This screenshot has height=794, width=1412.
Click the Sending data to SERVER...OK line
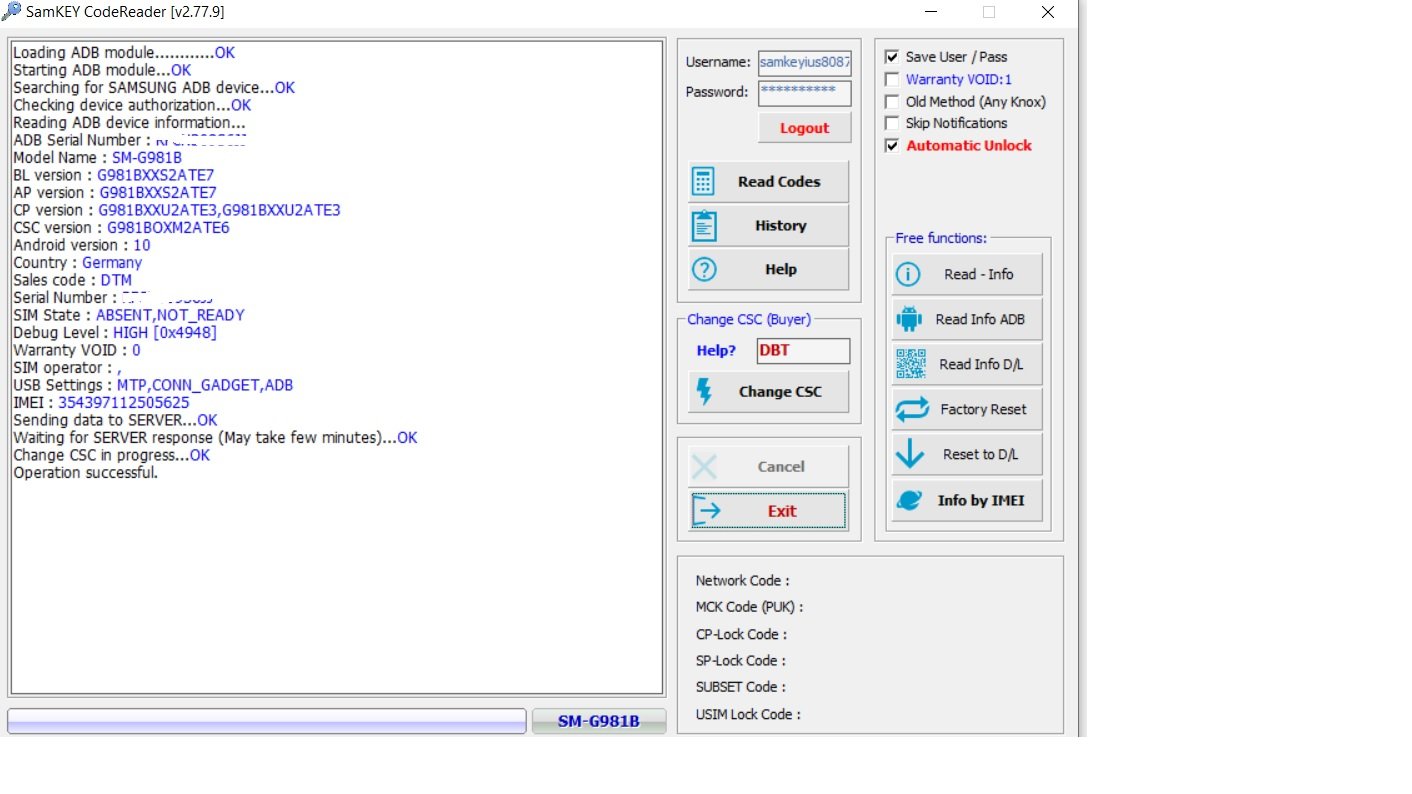[x=115, y=420]
